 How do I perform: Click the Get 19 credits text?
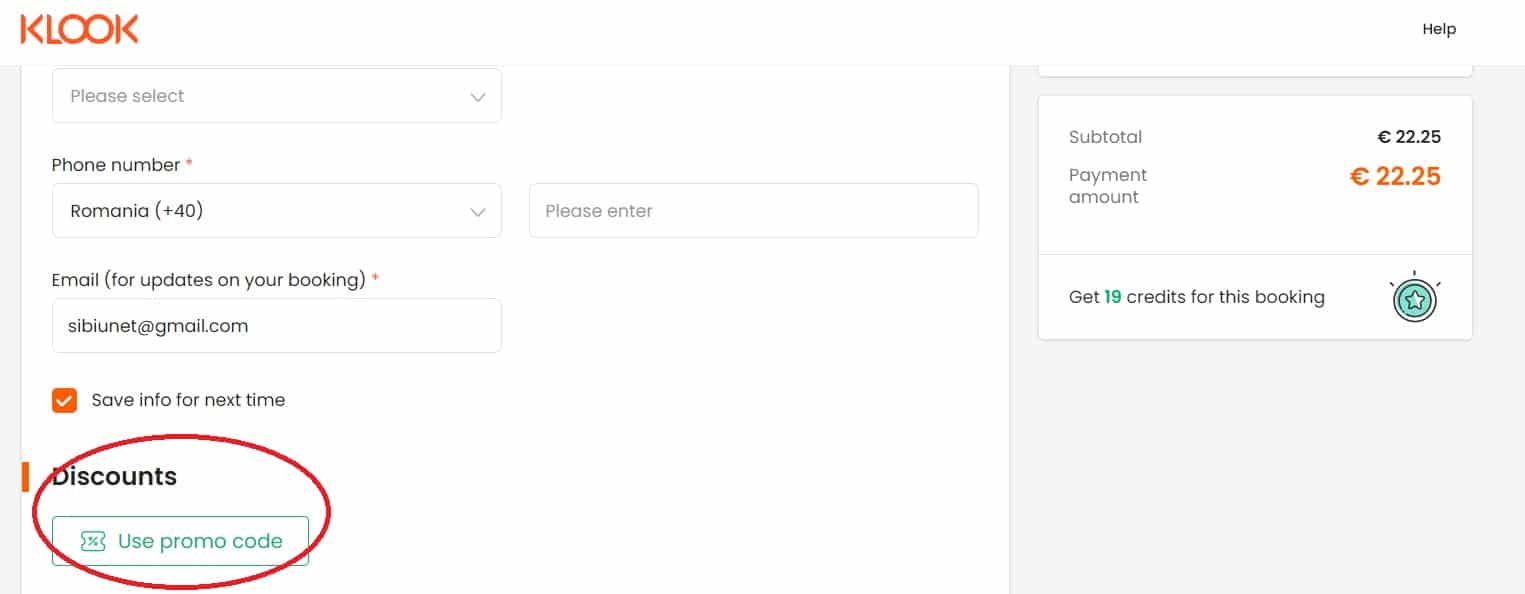point(1197,297)
